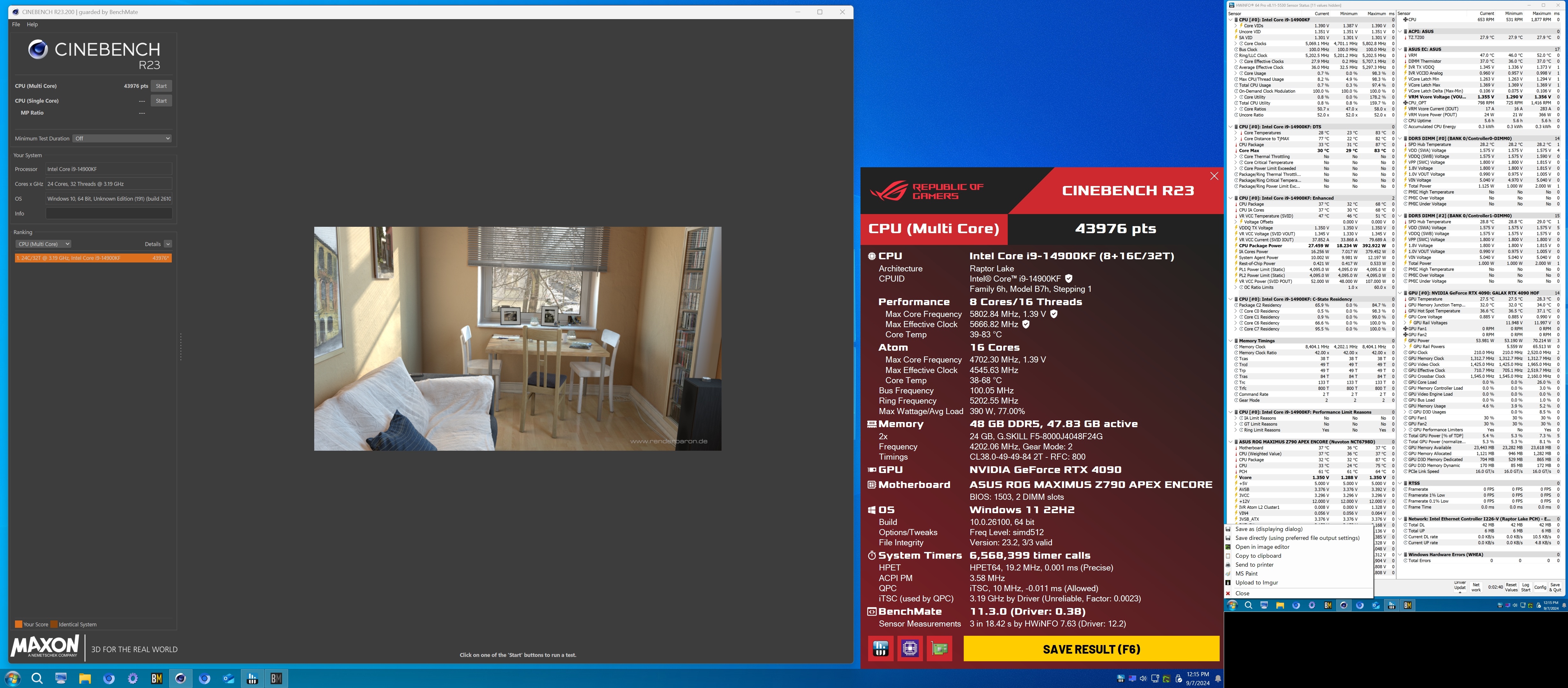Viewport: 1568px width, 688px height.
Task: Click the dropdown arrow next to Details
Action: coord(168,244)
